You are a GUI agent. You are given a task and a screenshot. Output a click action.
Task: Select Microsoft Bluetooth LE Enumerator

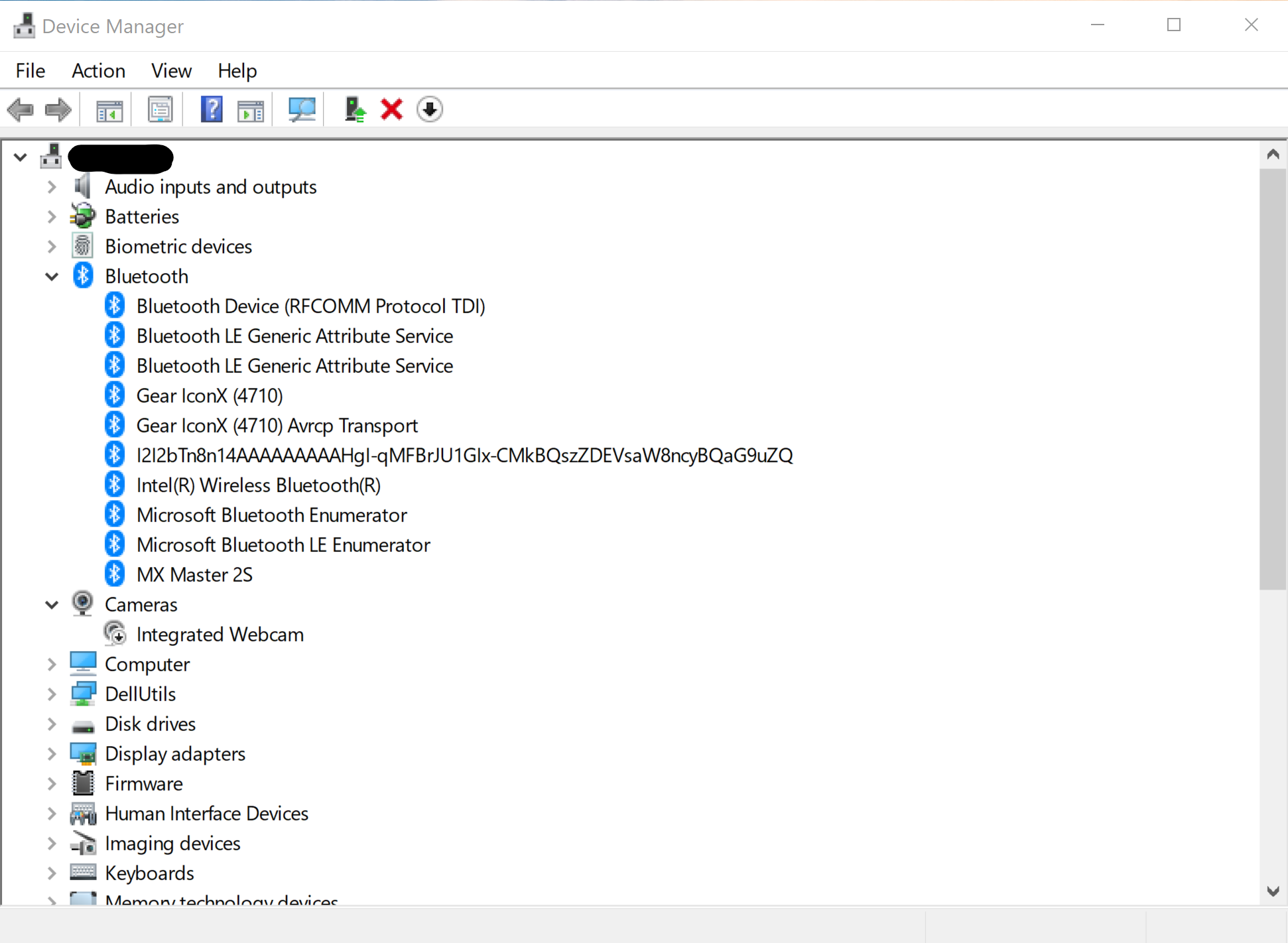point(283,544)
